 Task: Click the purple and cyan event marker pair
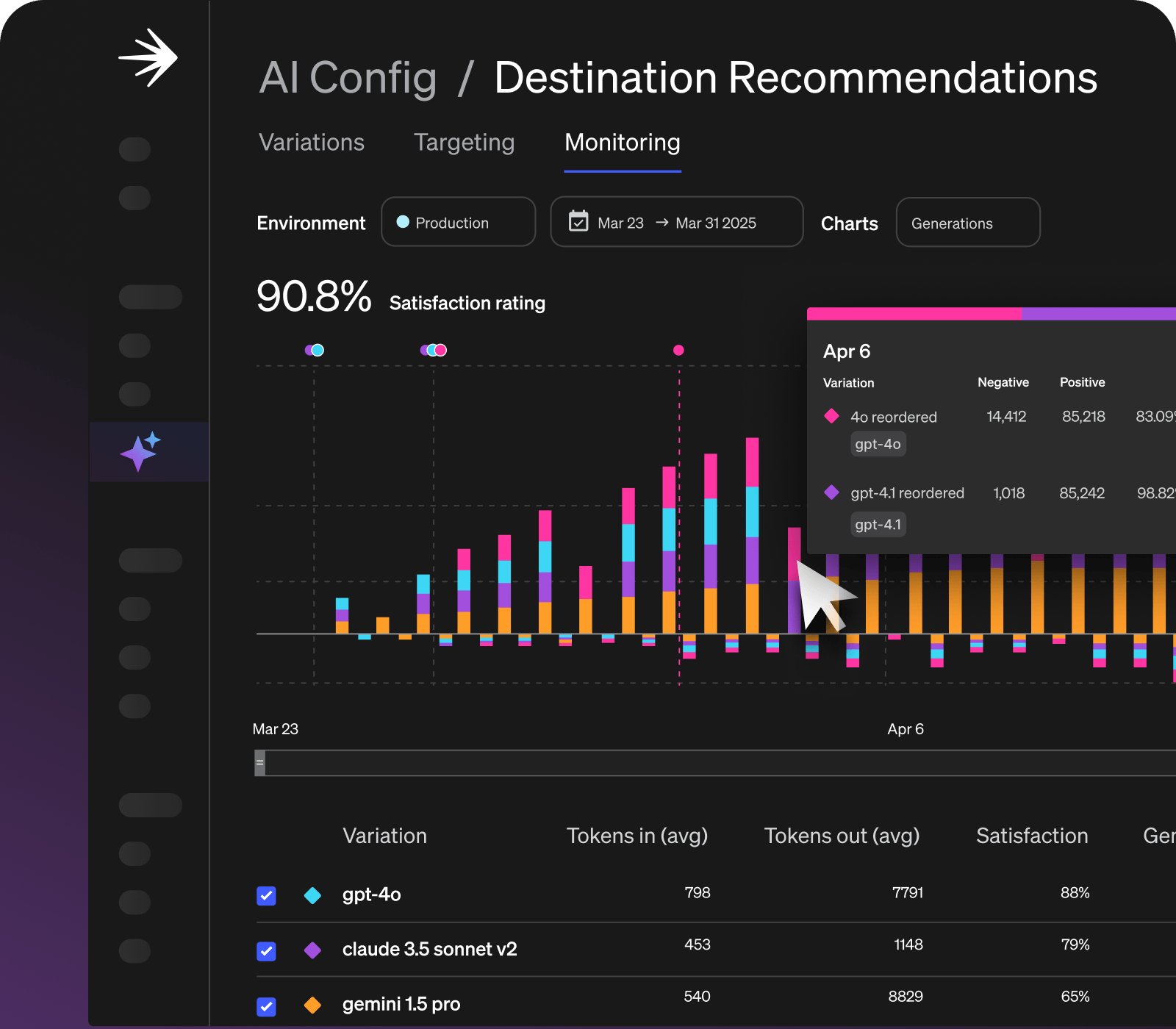[315, 350]
